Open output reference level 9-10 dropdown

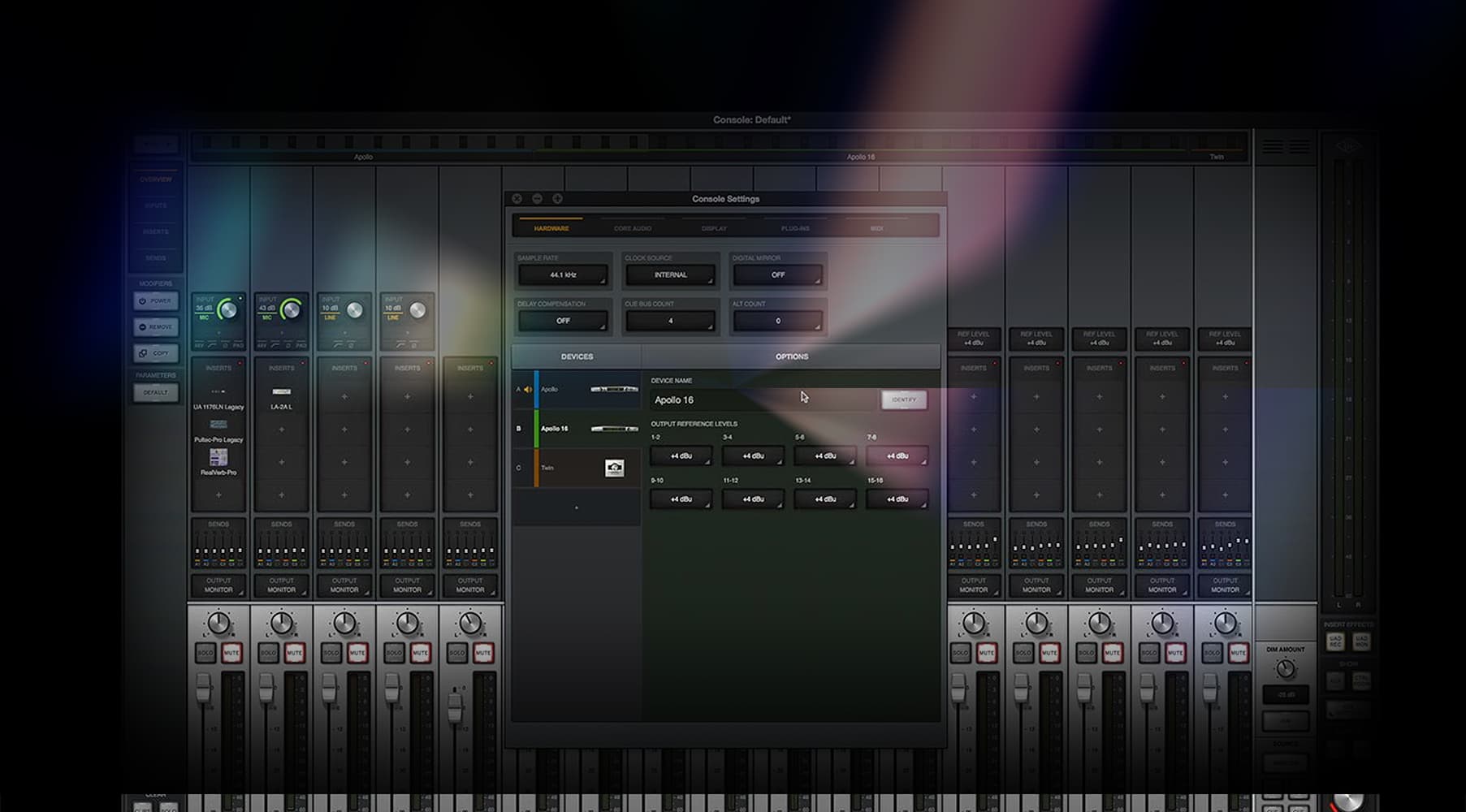click(681, 499)
